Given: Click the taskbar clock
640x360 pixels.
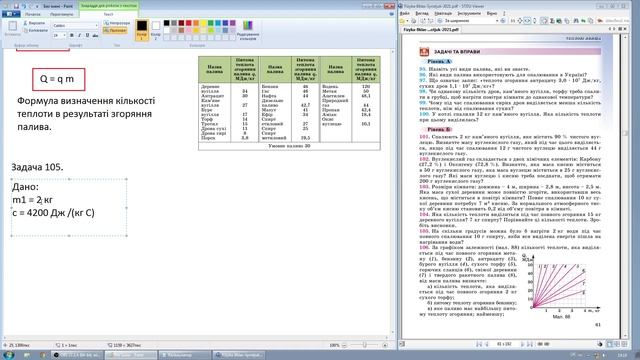Looking at the screenshot, I should (622, 355).
